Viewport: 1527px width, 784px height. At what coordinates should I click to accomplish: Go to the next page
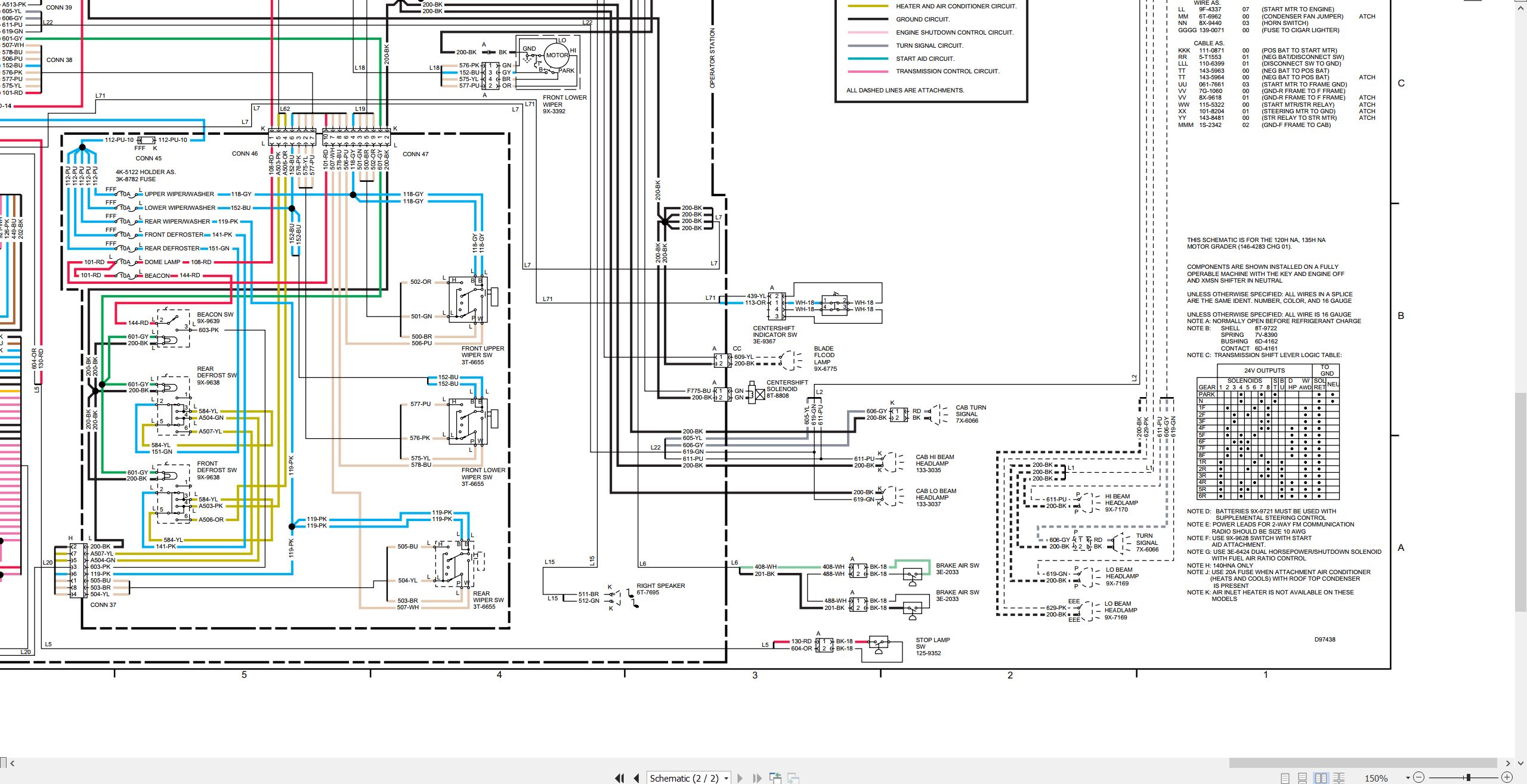click(740, 778)
